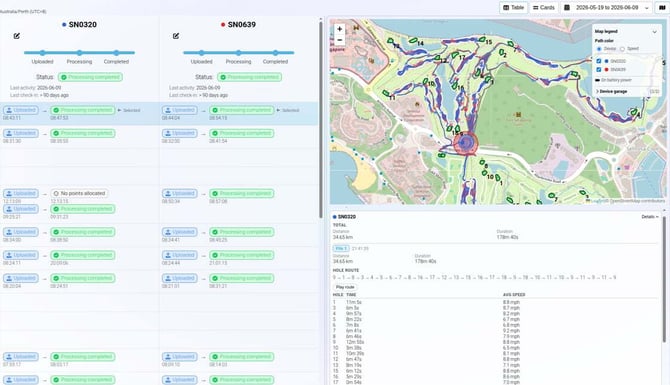
Task: Click SN0320 Uploaded badge at 08:24:11
Action: coord(21,255)
